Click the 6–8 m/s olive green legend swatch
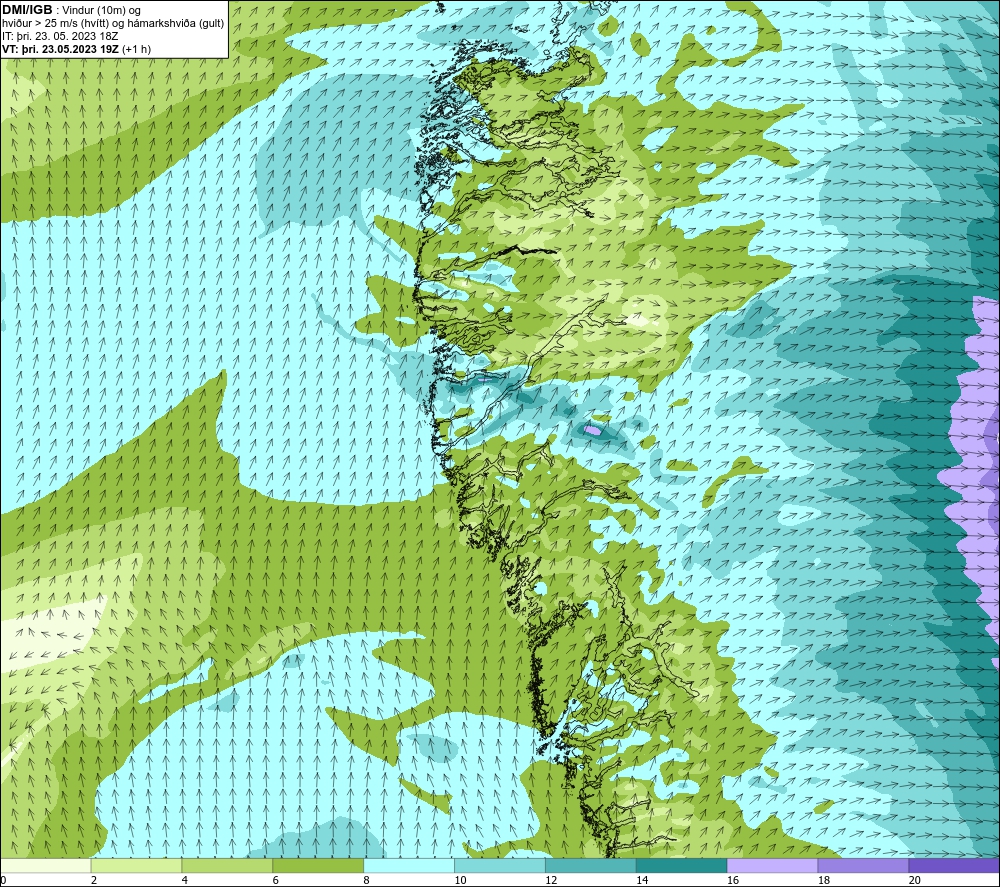Viewport: 1000px width, 887px height. (x=318, y=865)
